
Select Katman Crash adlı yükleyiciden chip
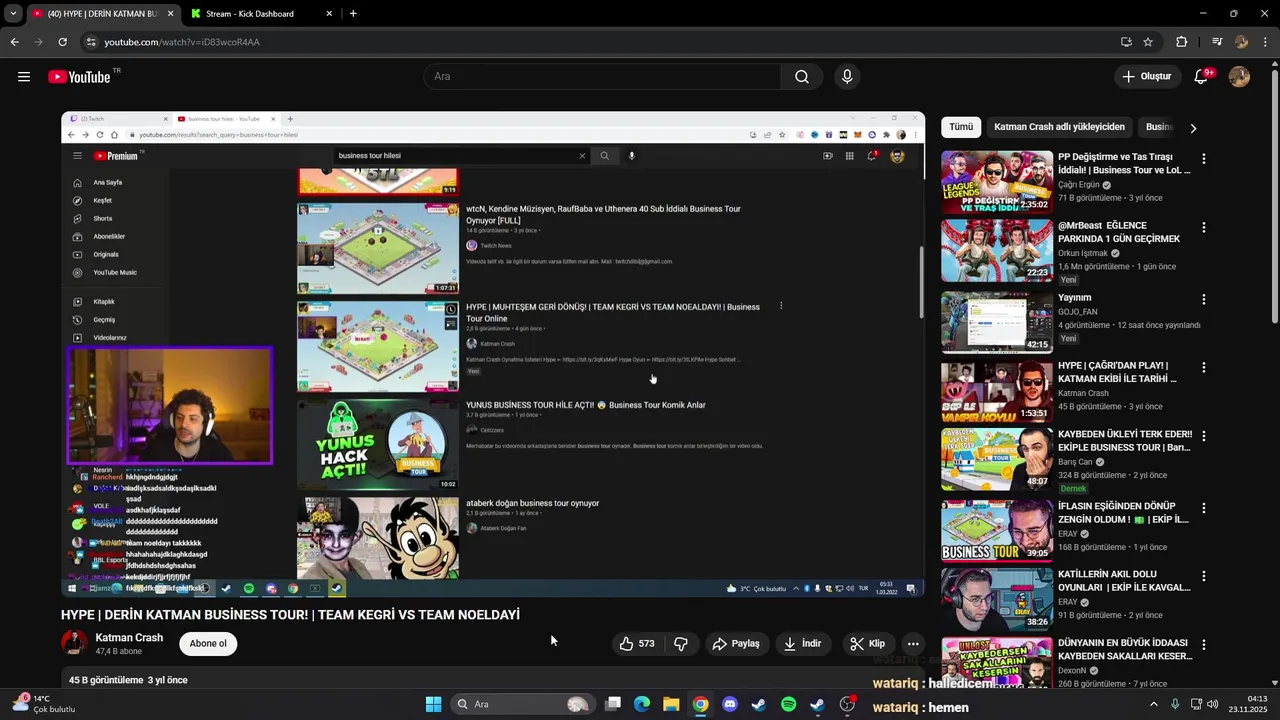[1059, 127]
